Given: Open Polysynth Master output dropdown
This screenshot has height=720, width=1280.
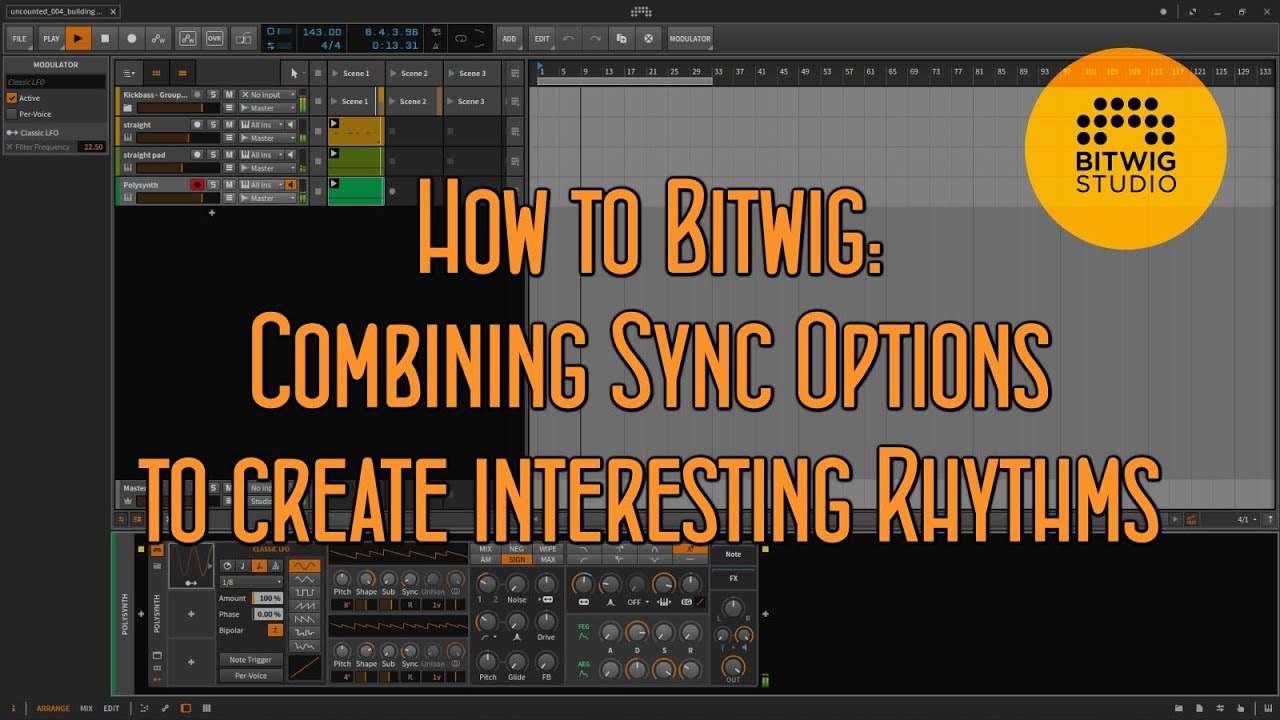Looking at the screenshot, I should click(268, 198).
